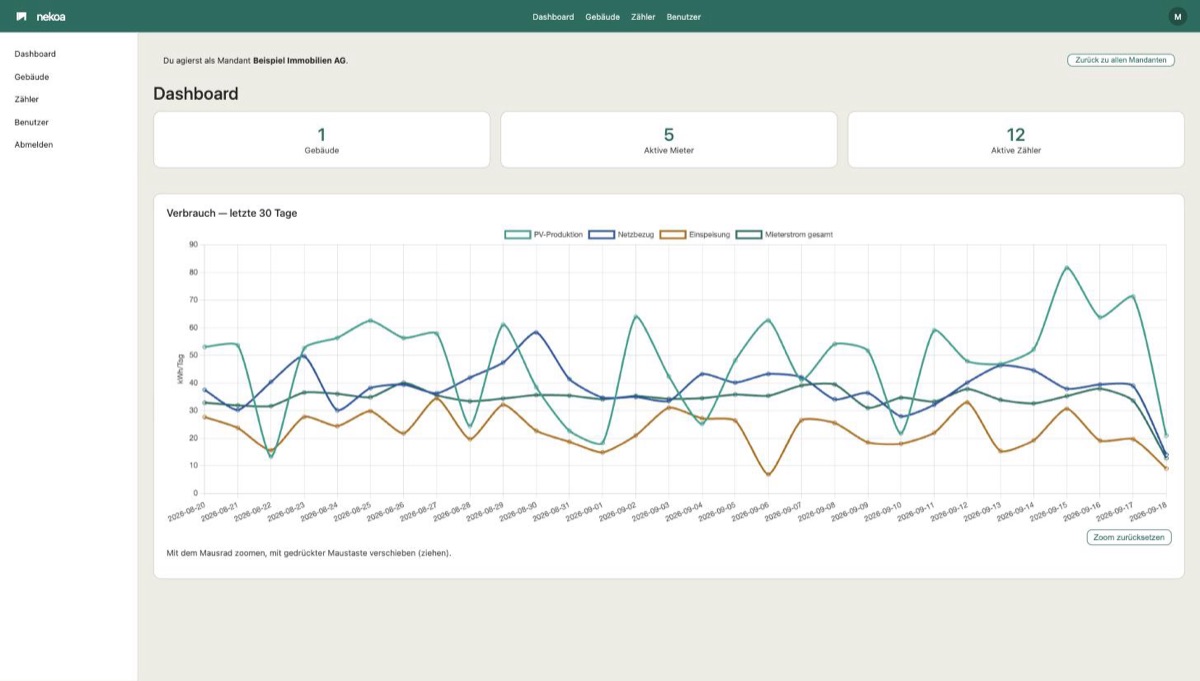
Task: Open the Gebäude count card
Action: point(321,139)
